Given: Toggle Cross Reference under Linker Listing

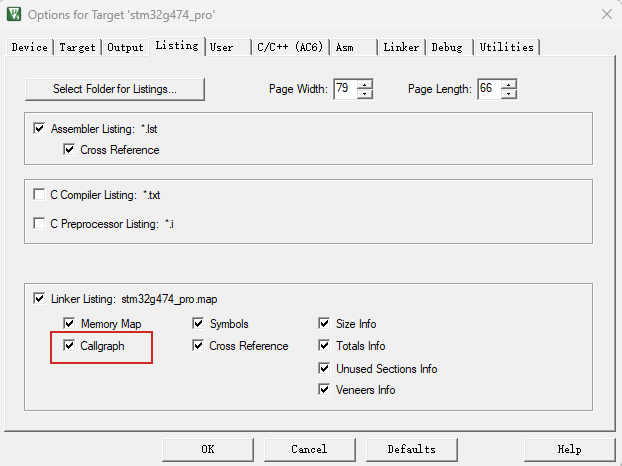Looking at the screenshot, I should 198,346.
